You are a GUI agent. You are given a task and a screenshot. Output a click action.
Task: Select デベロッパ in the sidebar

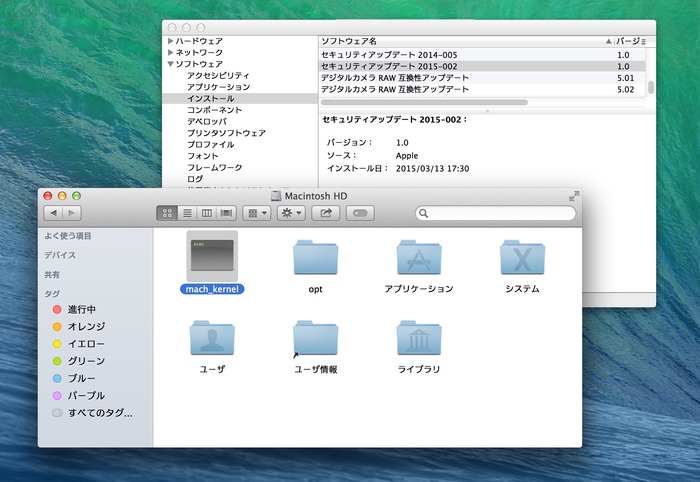[x=207, y=121]
